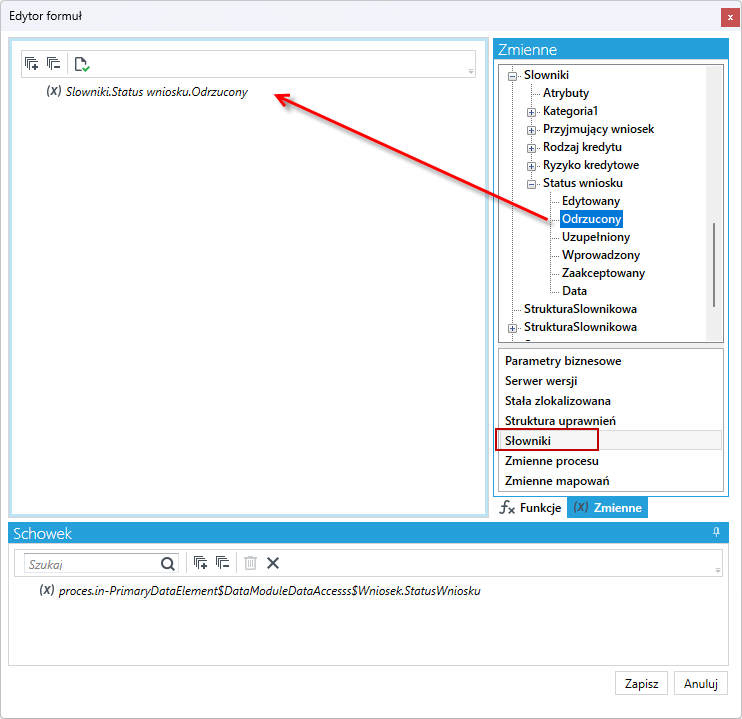Screen dimensions: 742x719
Task: Select Slowniki root tree label
Action: click(x=546, y=75)
